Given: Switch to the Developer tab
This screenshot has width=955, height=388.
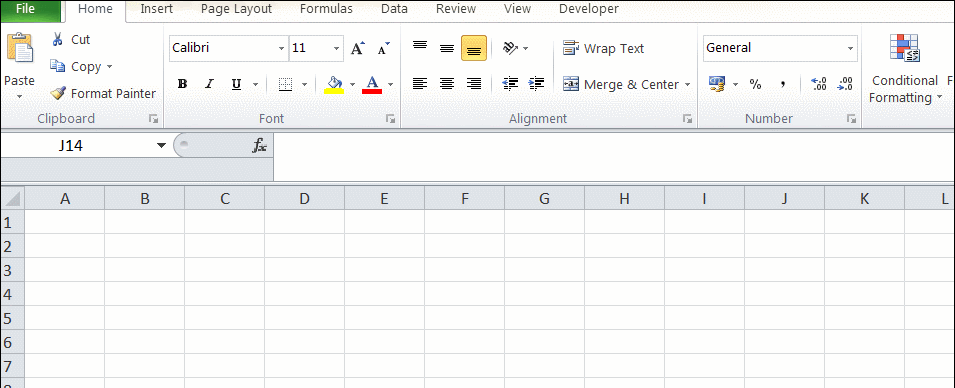Looking at the screenshot, I should (589, 9).
